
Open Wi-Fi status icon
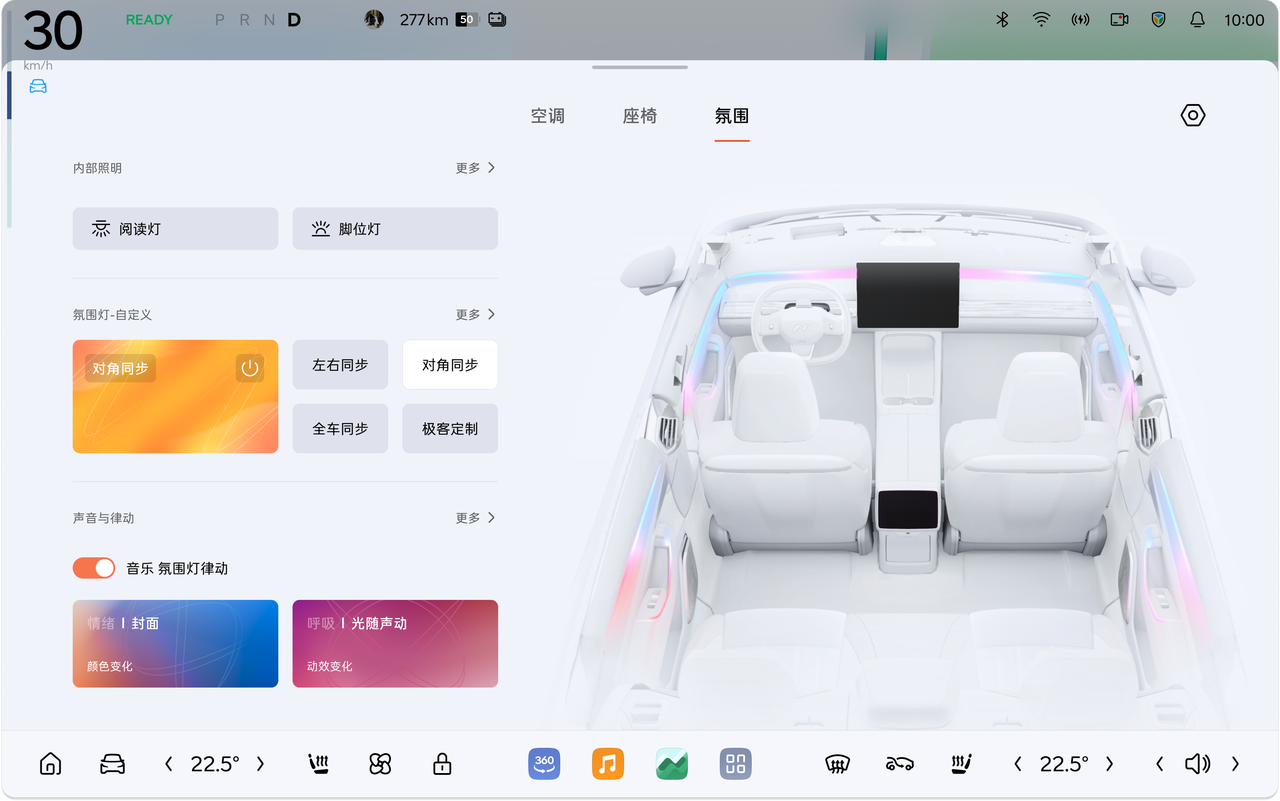click(x=1041, y=19)
